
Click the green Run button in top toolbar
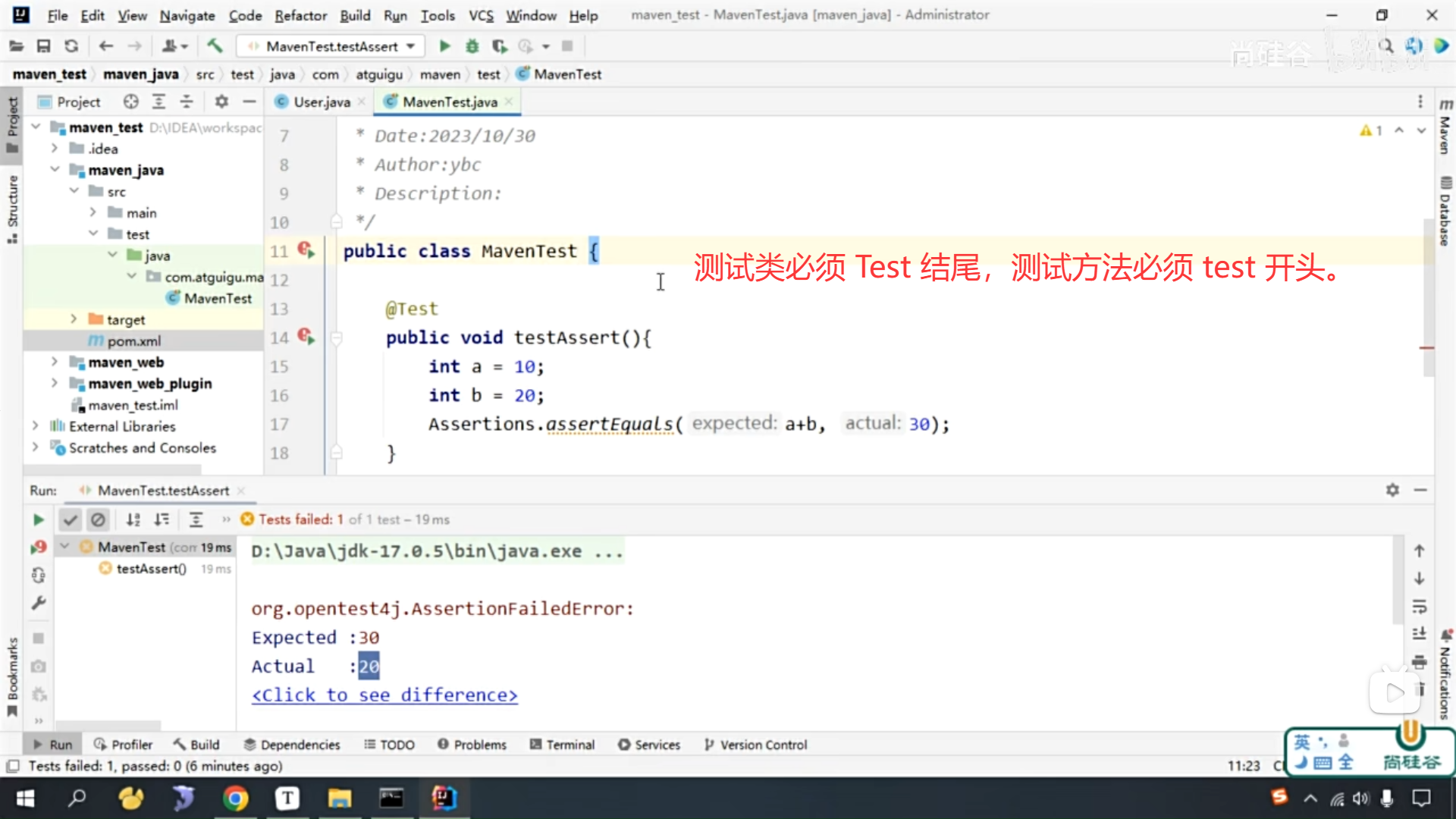444,46
